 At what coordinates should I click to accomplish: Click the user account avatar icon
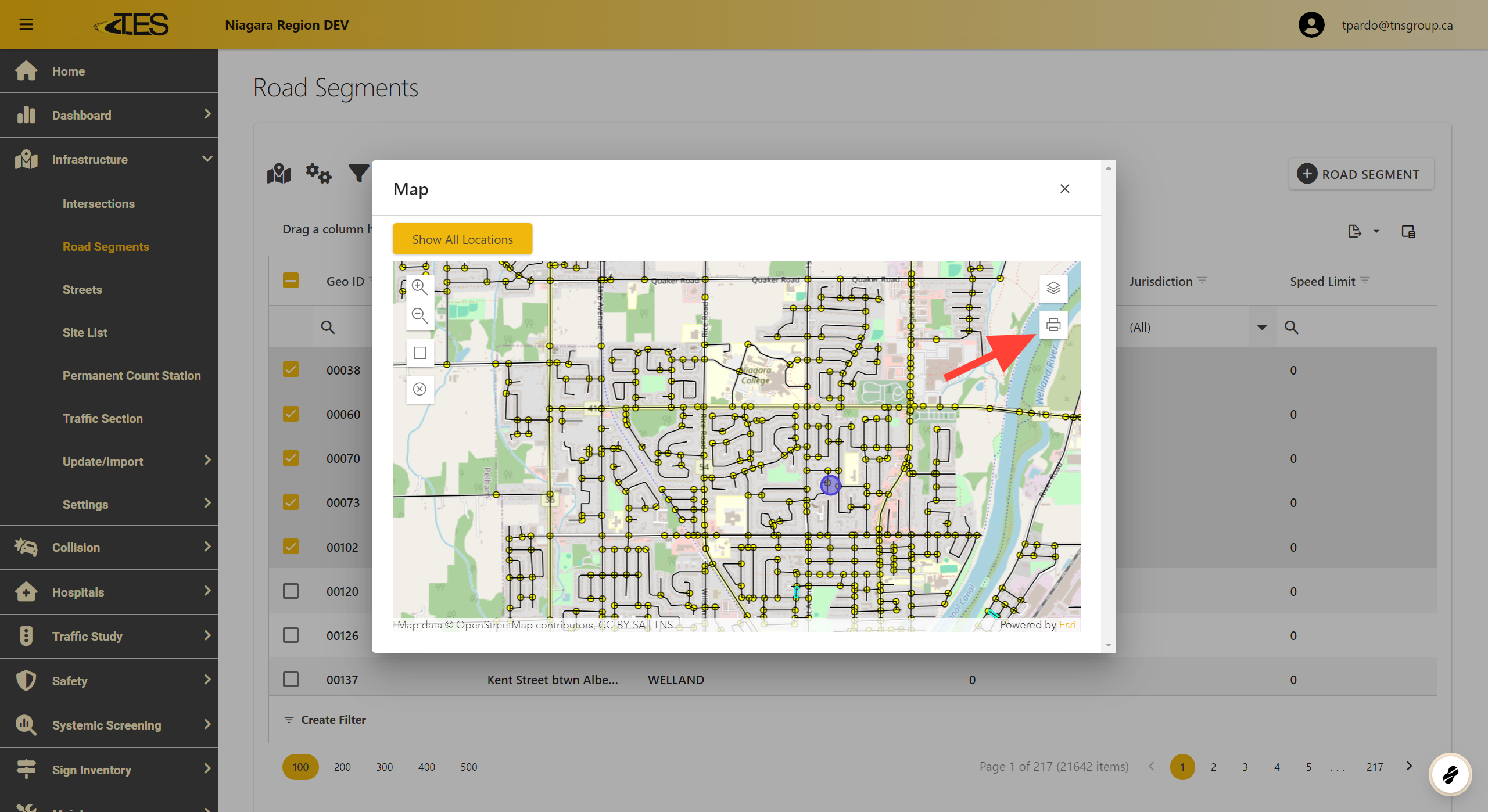[1311, 25]
